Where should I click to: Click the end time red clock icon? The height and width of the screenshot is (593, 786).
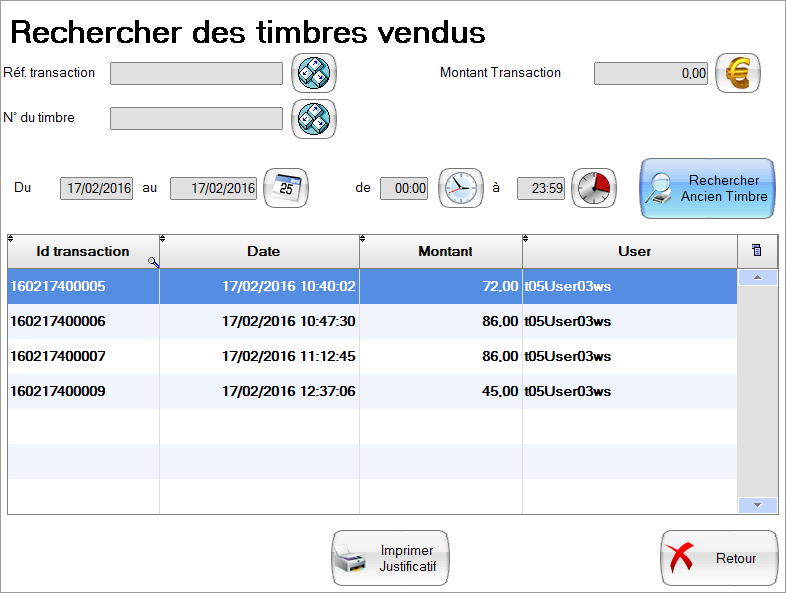pos(594,188)
